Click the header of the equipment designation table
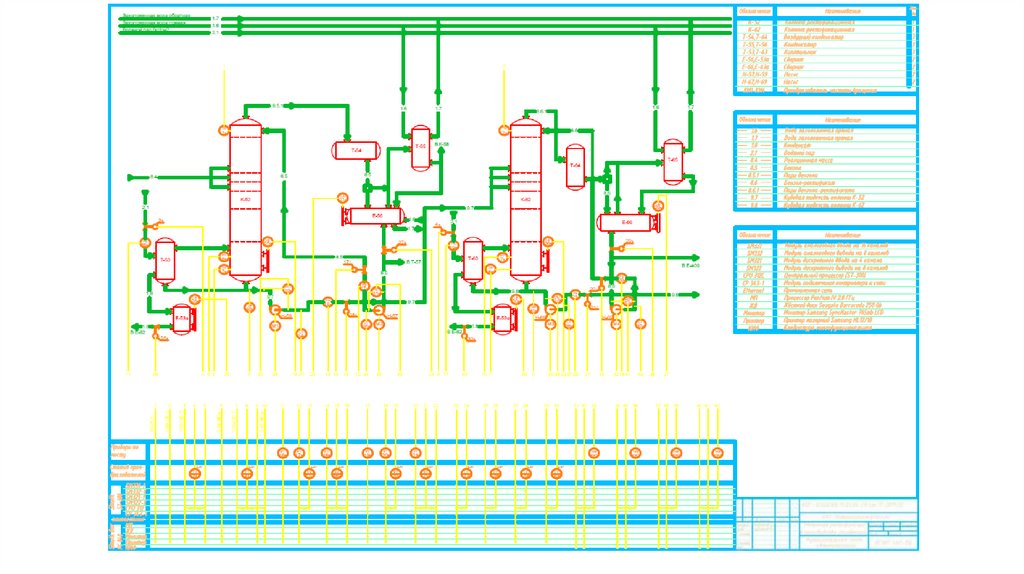The width and height of the screenshot is (1024, 574). [x=824, y=11]
